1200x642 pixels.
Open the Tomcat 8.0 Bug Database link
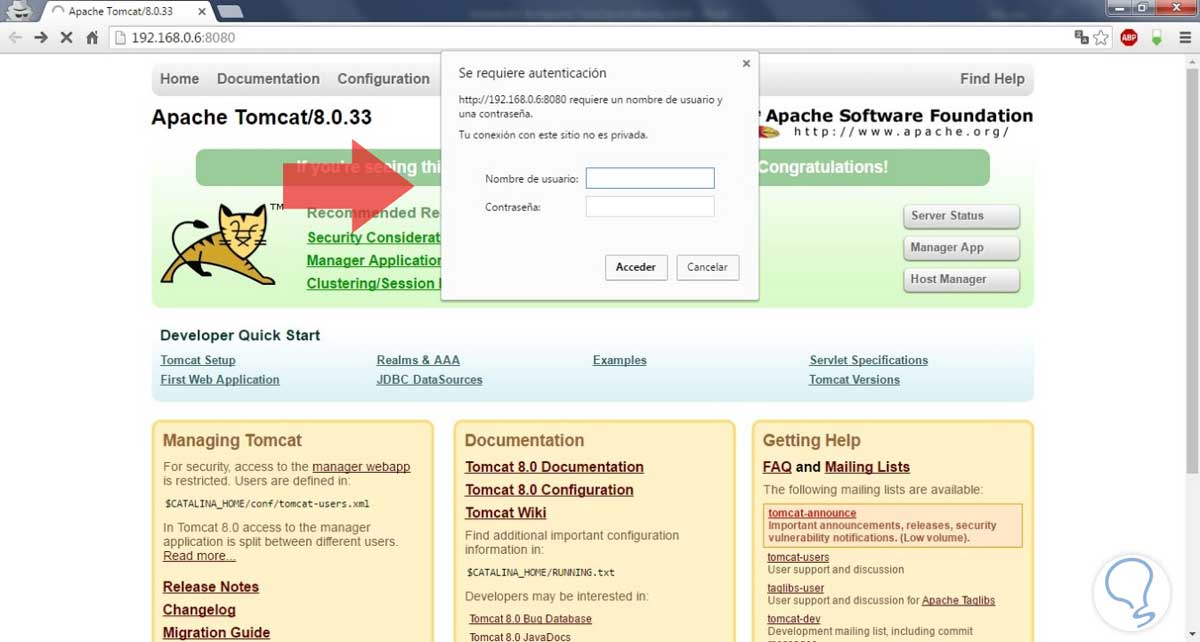[530, 619]
